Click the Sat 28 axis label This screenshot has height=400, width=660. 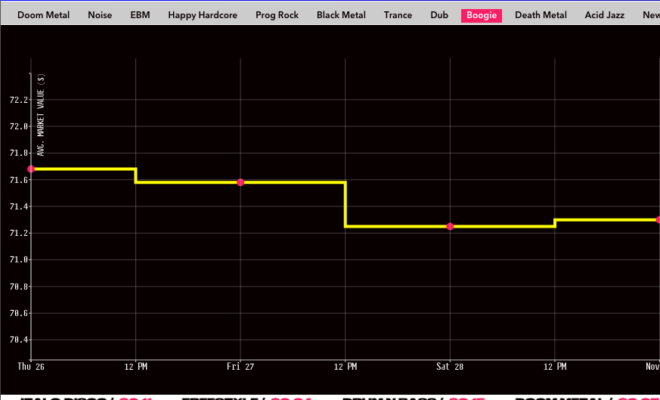(450, 366)
